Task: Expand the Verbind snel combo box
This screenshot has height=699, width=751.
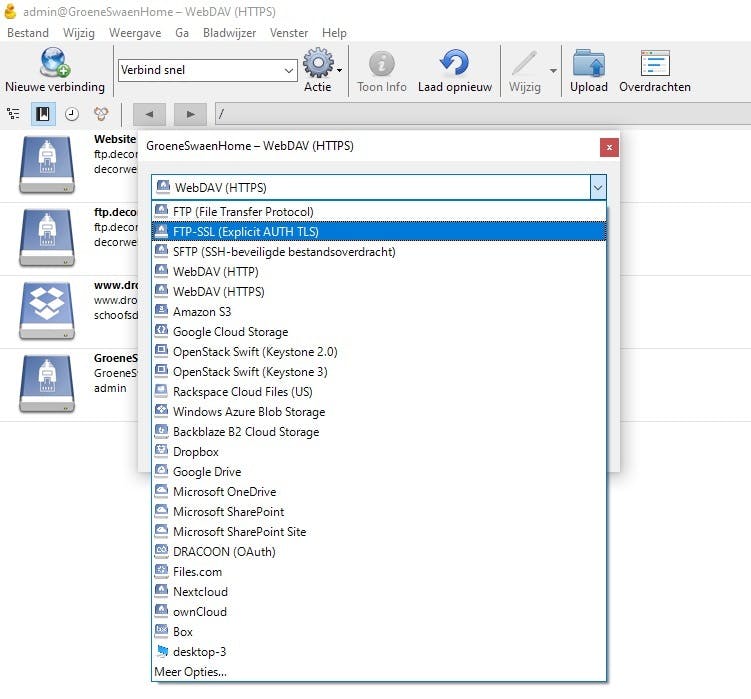Action: click(289, 70)
